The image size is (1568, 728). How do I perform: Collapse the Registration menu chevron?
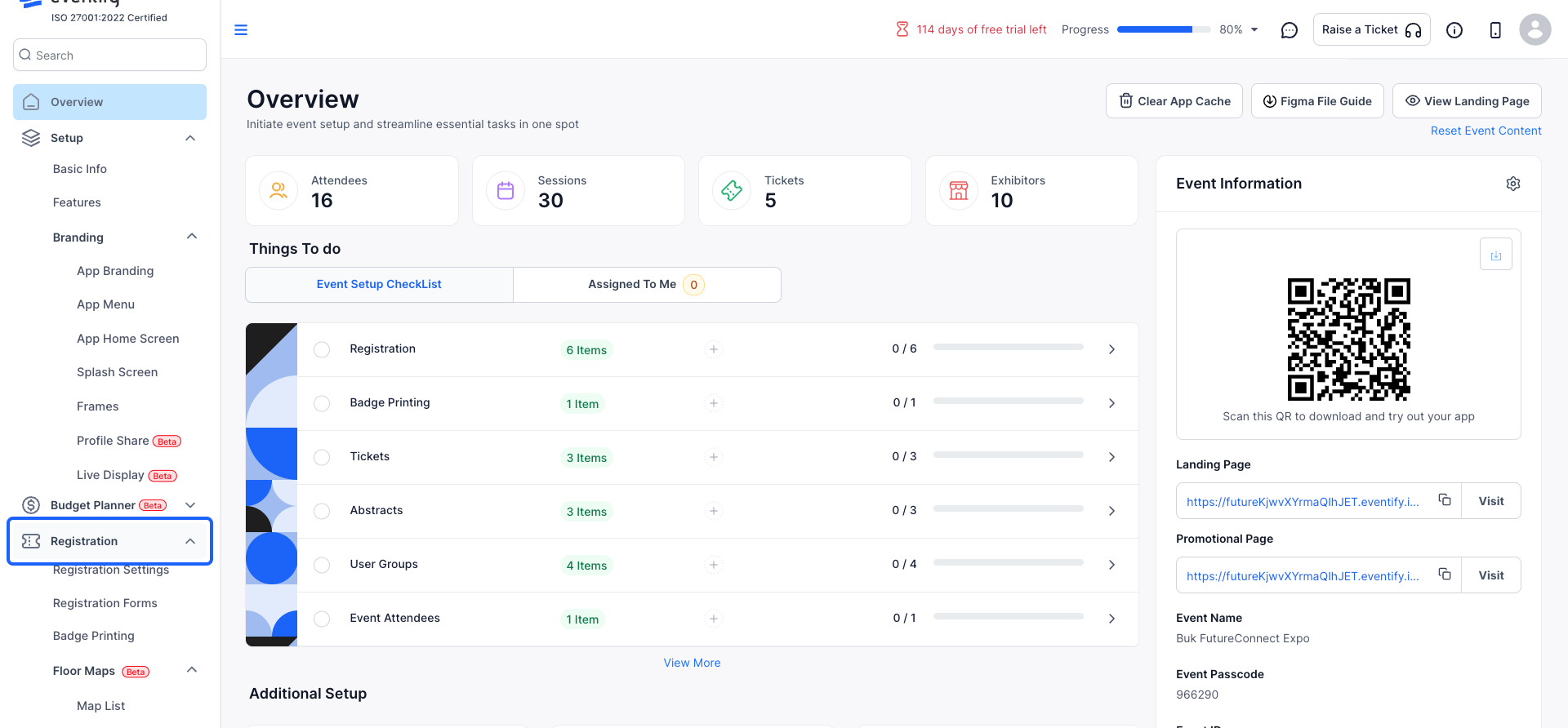(x=190, y=541)
